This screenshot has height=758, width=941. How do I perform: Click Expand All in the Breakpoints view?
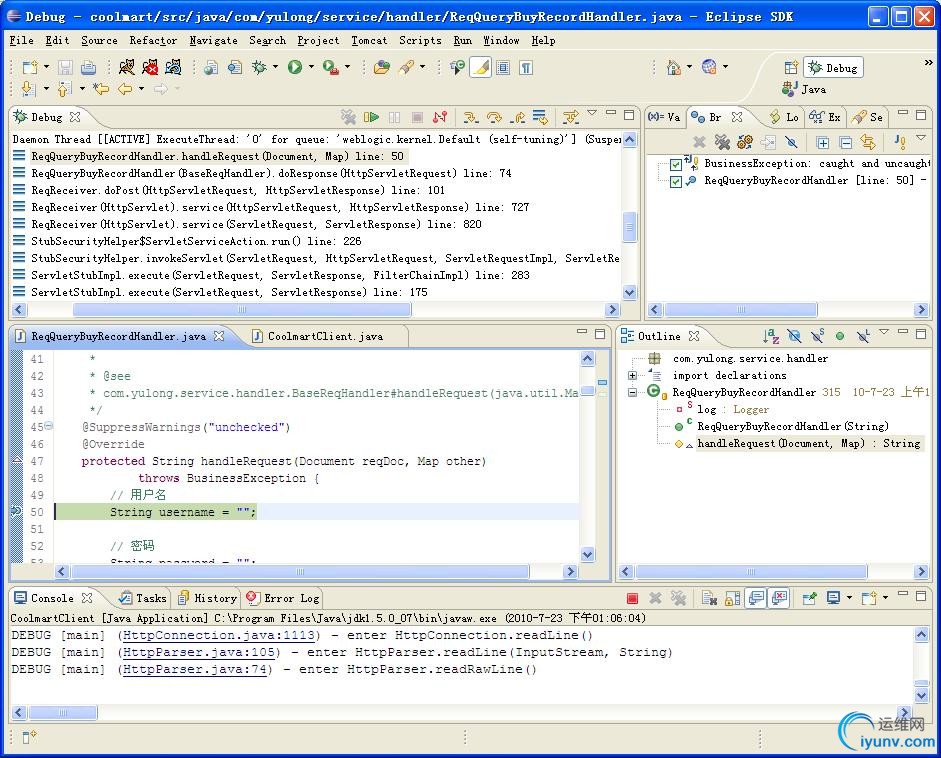[x=823, y=142]
